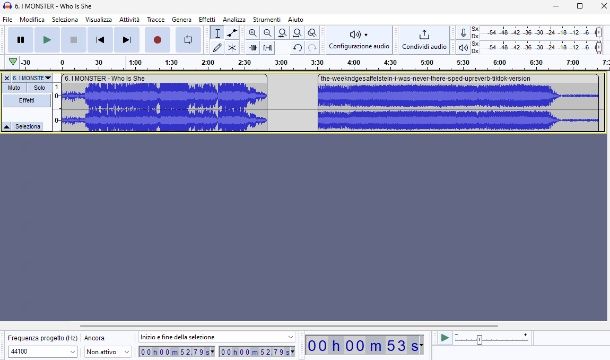
Task: Open the Attività menu
Action: tap(129, 19)
